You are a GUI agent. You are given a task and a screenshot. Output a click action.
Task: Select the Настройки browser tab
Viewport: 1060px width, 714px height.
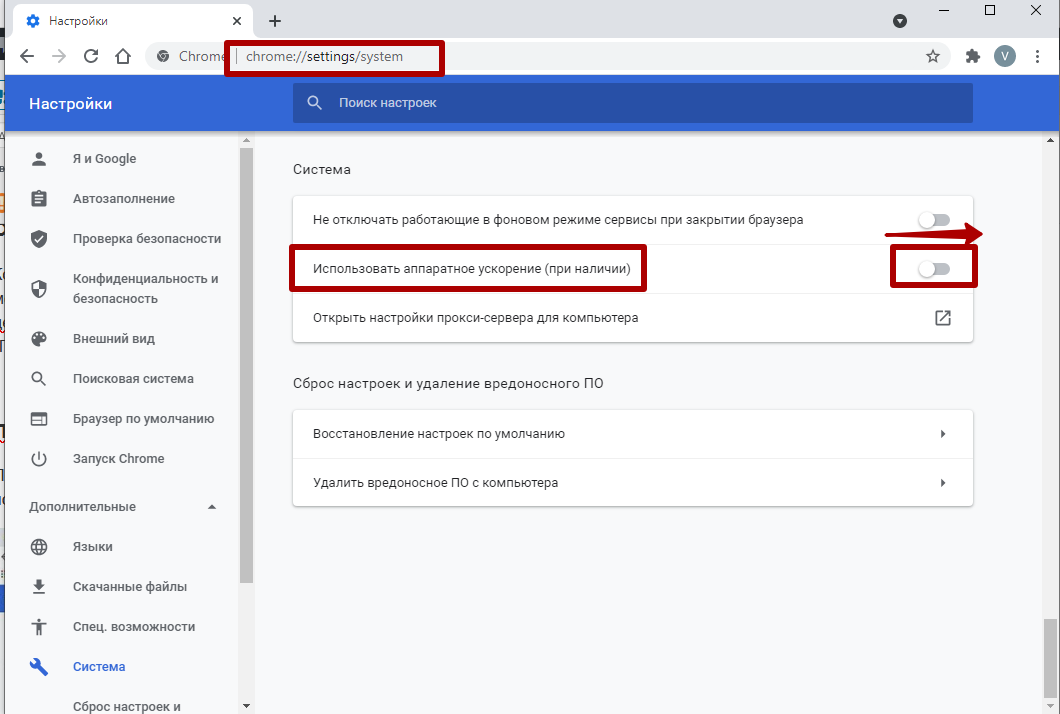134,21
